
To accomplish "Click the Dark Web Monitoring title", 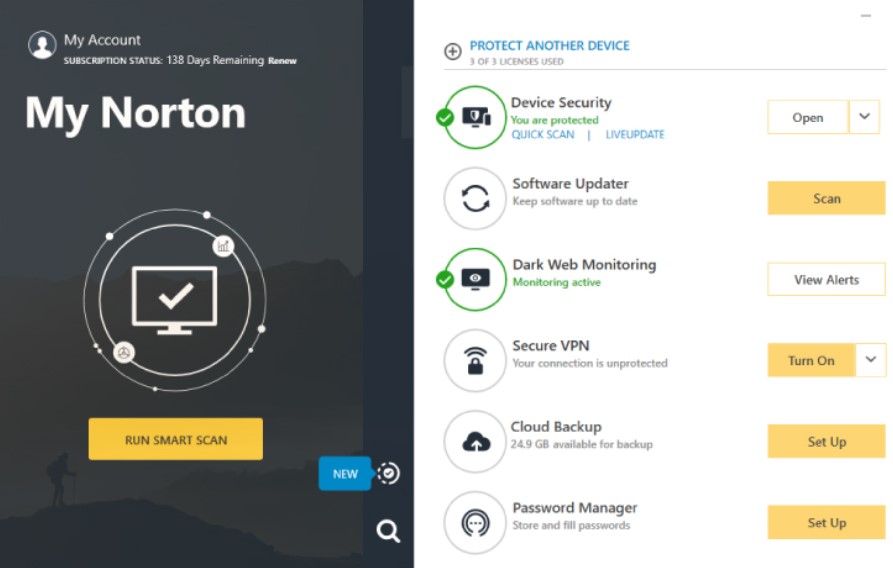I will (584, 264).
